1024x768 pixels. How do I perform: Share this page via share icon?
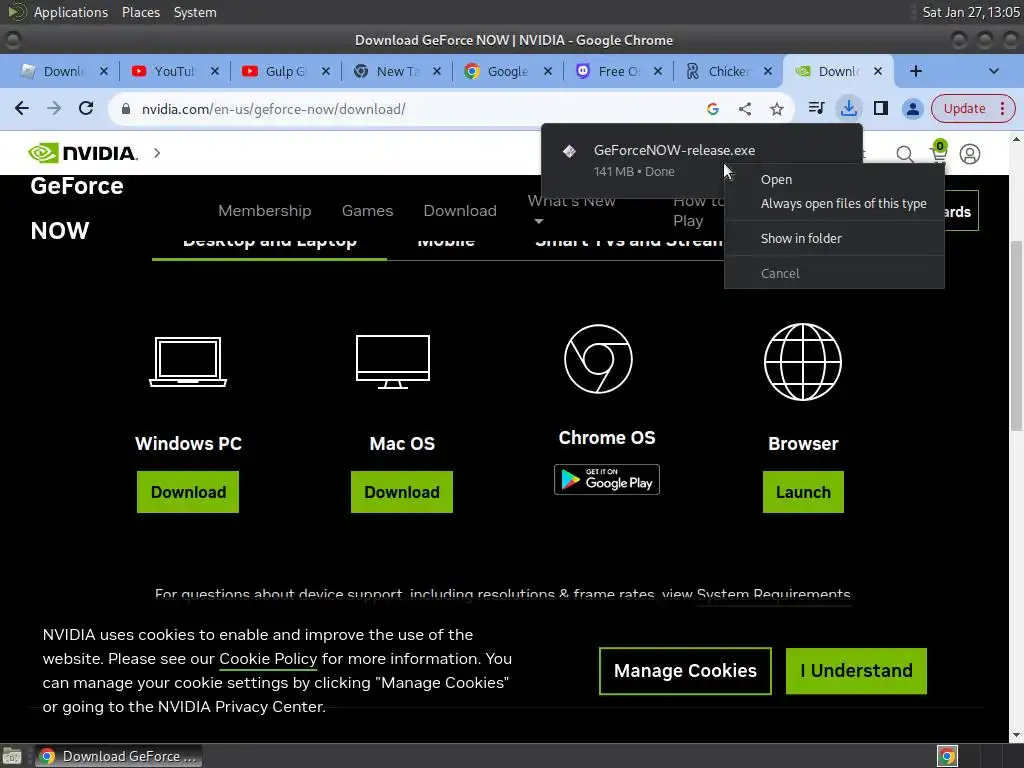[x=744, y=109]
